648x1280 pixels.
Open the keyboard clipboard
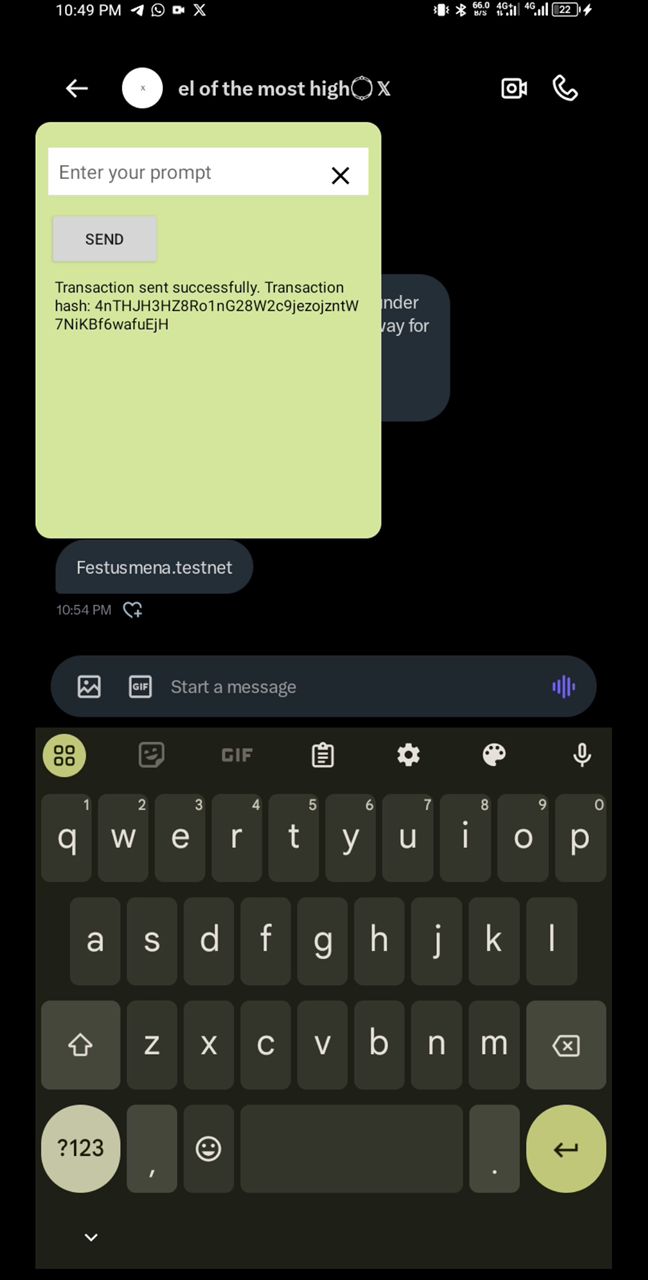[322, 755]
